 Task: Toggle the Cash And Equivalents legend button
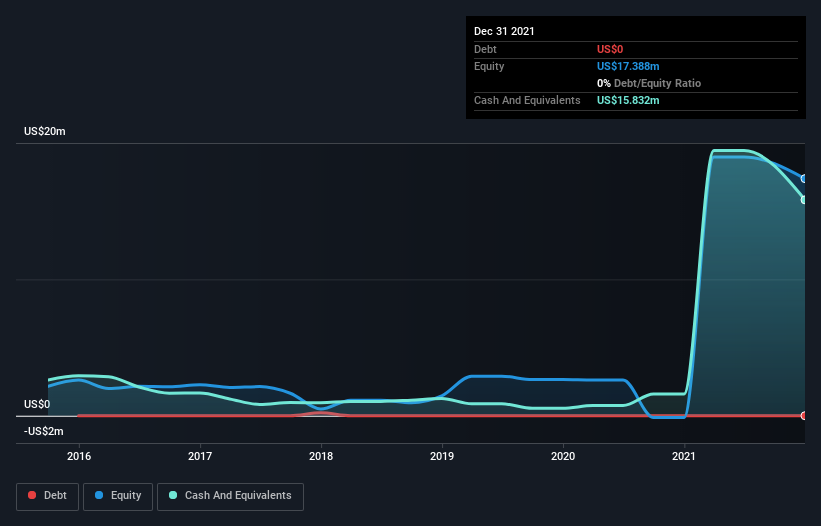(x=230, y=496)
